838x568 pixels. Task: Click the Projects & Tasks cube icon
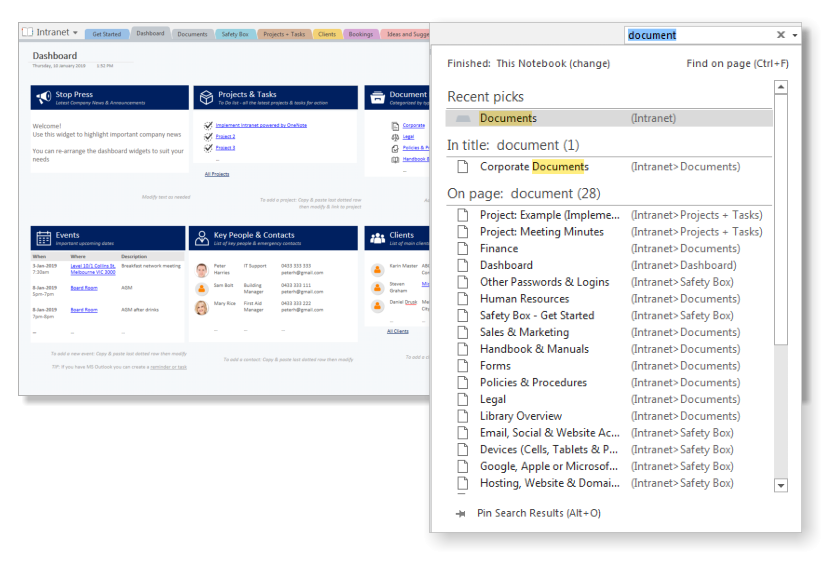[206, 97]
